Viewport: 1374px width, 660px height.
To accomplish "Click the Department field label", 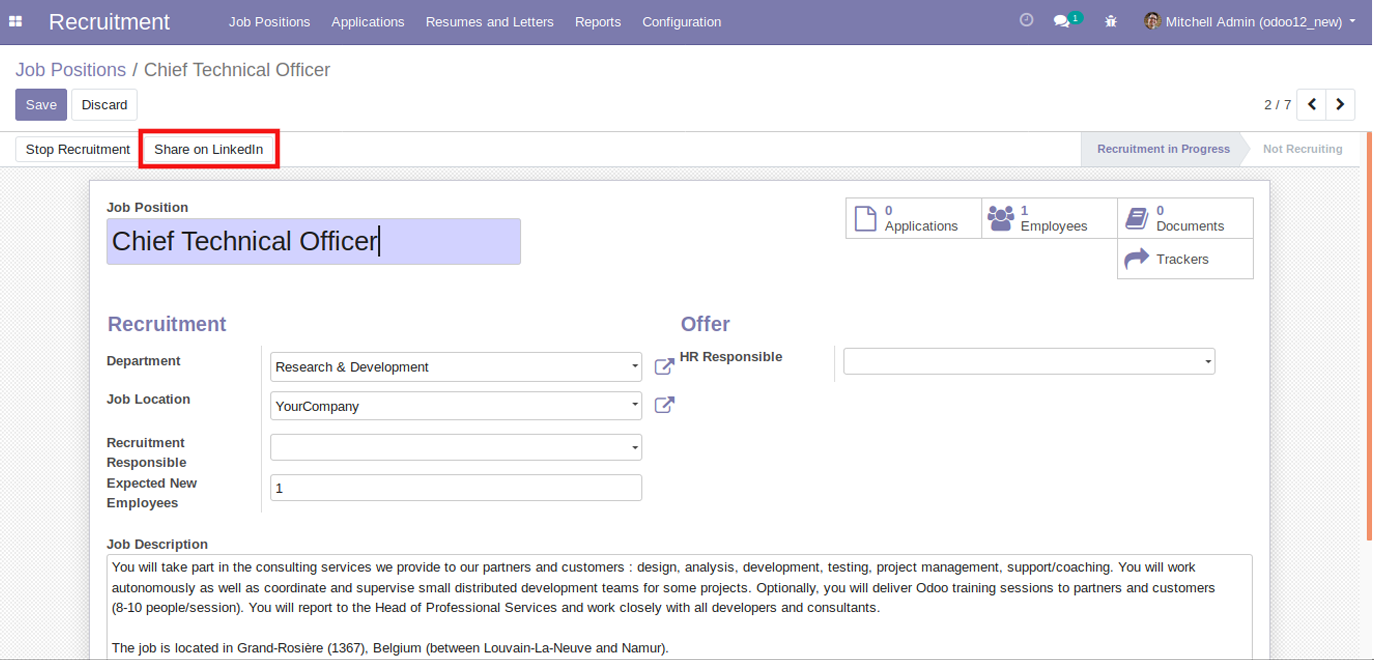I will point(144,361).
